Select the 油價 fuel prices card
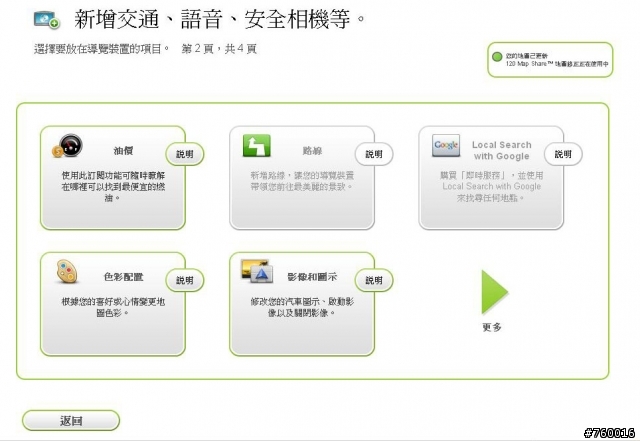Screen dimensions: 640x441 click(x=113, y=178)
